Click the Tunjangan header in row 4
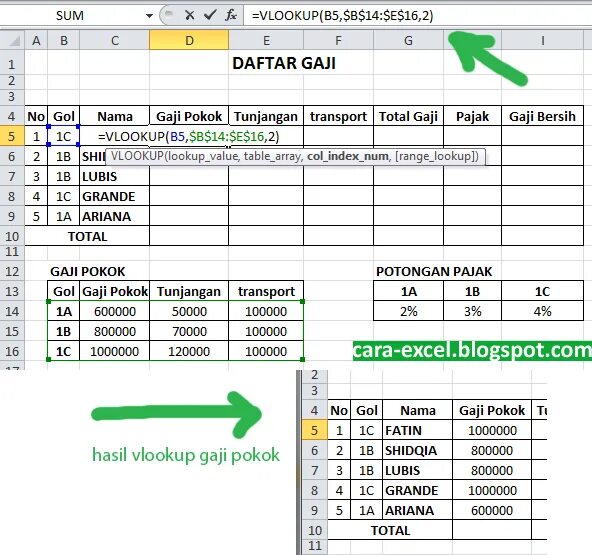Viewport: 592px width, 555px height. [266, 116]
